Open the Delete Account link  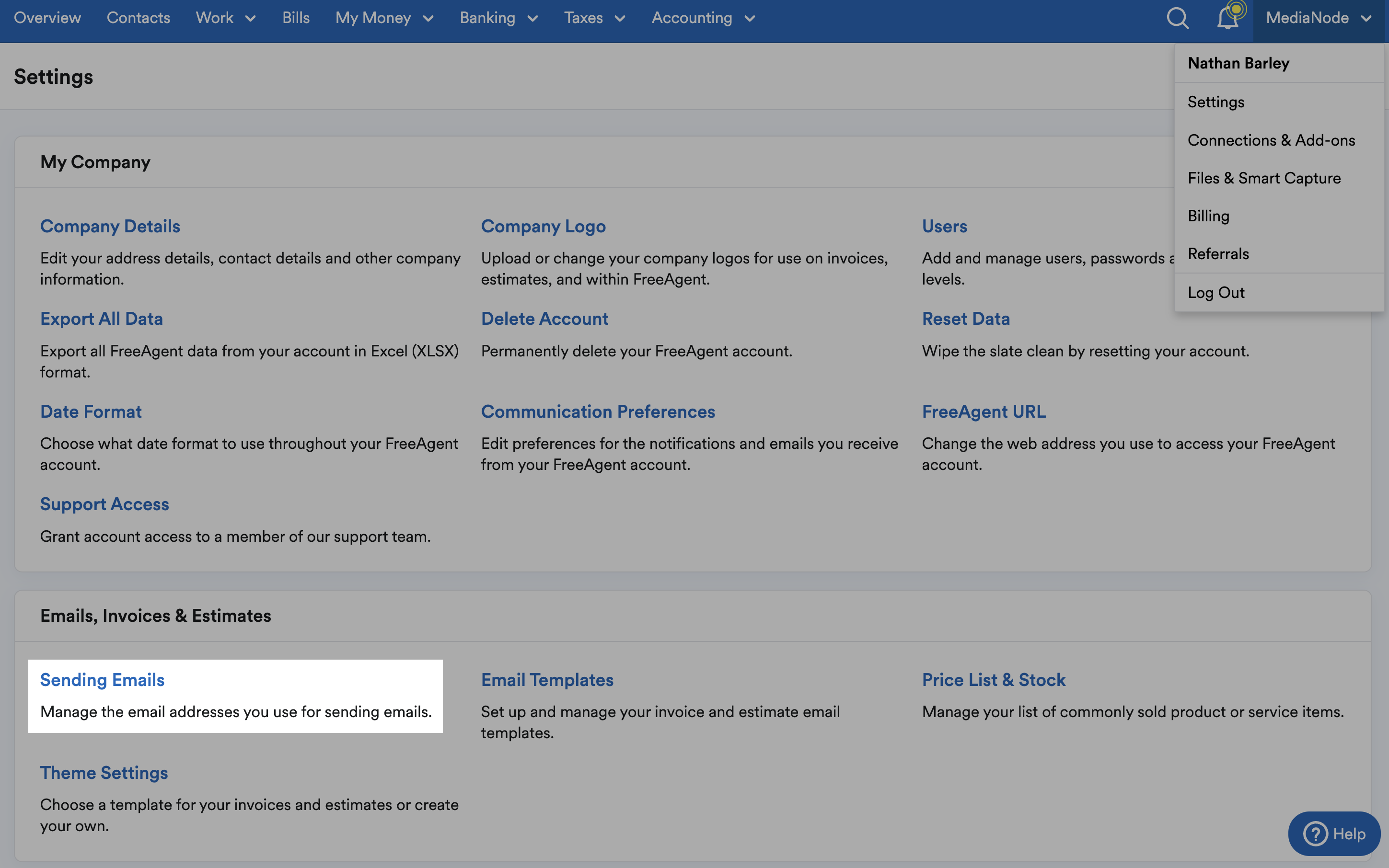tap(544, 319)
